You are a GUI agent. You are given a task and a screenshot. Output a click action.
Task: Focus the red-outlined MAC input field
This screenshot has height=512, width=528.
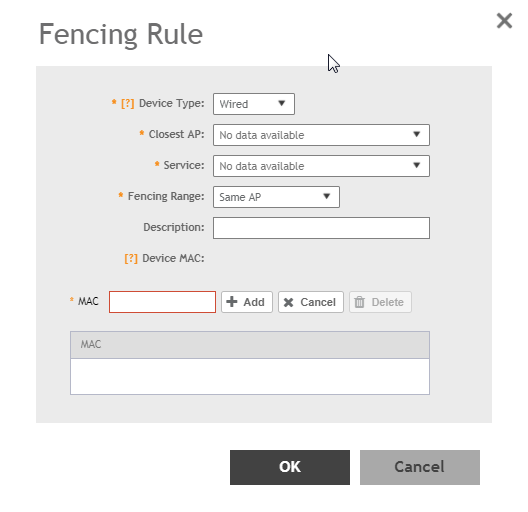[162, 302]
